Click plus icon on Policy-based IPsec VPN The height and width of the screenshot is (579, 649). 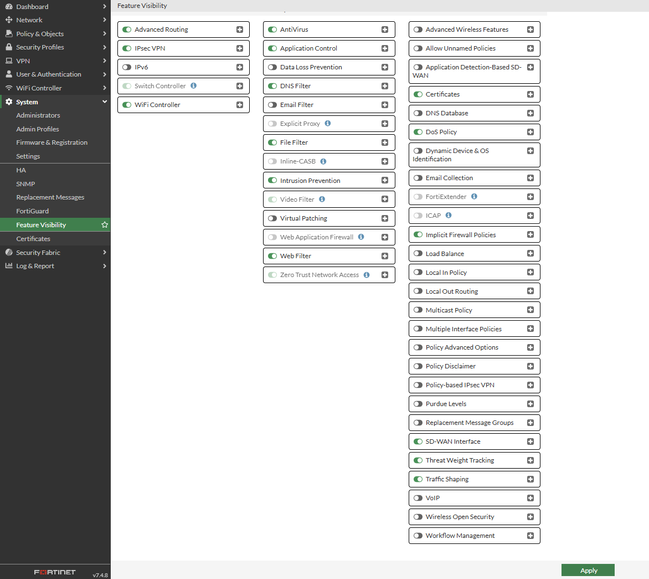point(530,385)
